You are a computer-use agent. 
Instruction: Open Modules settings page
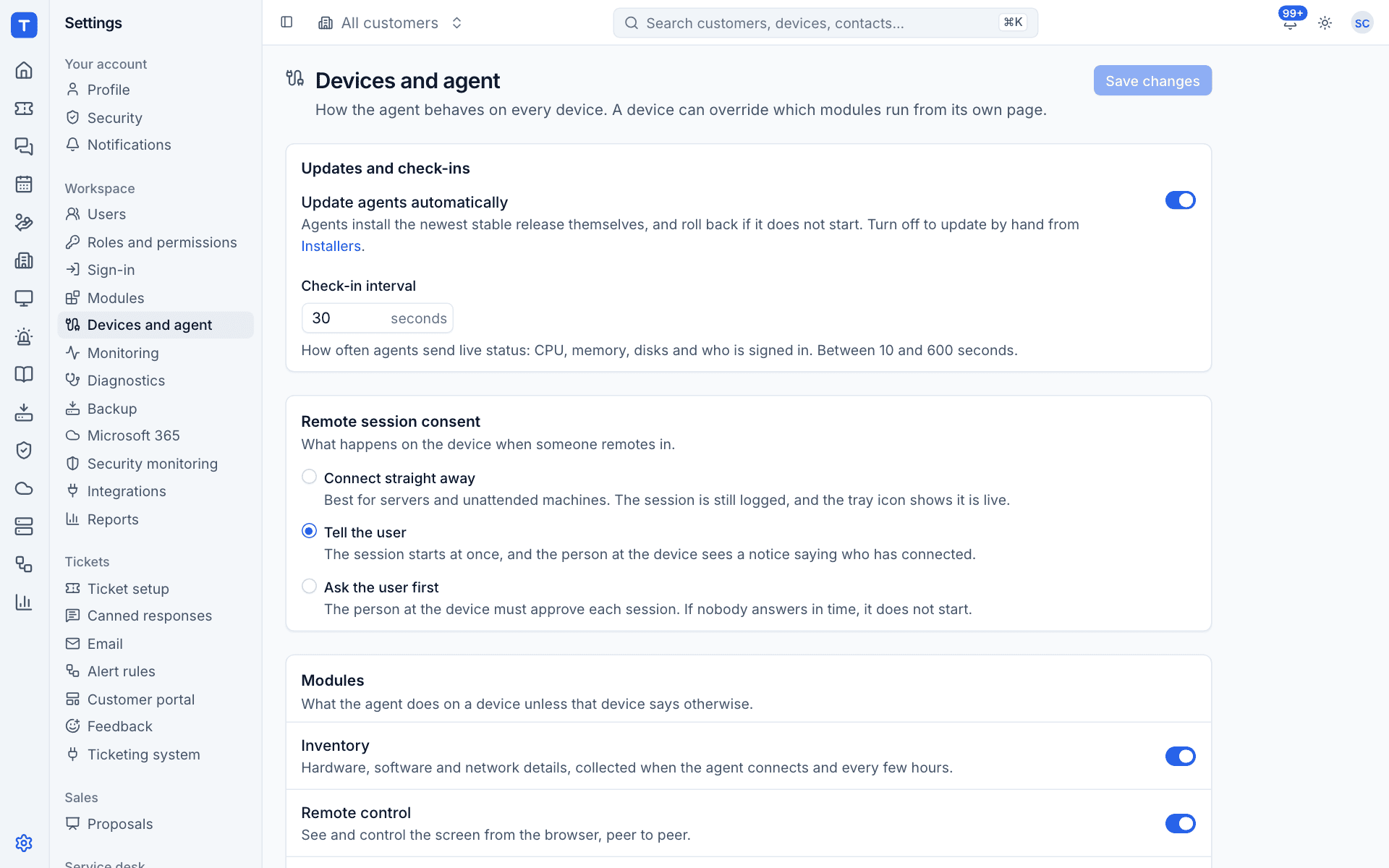pyautogui.click(x=156, y=297)
